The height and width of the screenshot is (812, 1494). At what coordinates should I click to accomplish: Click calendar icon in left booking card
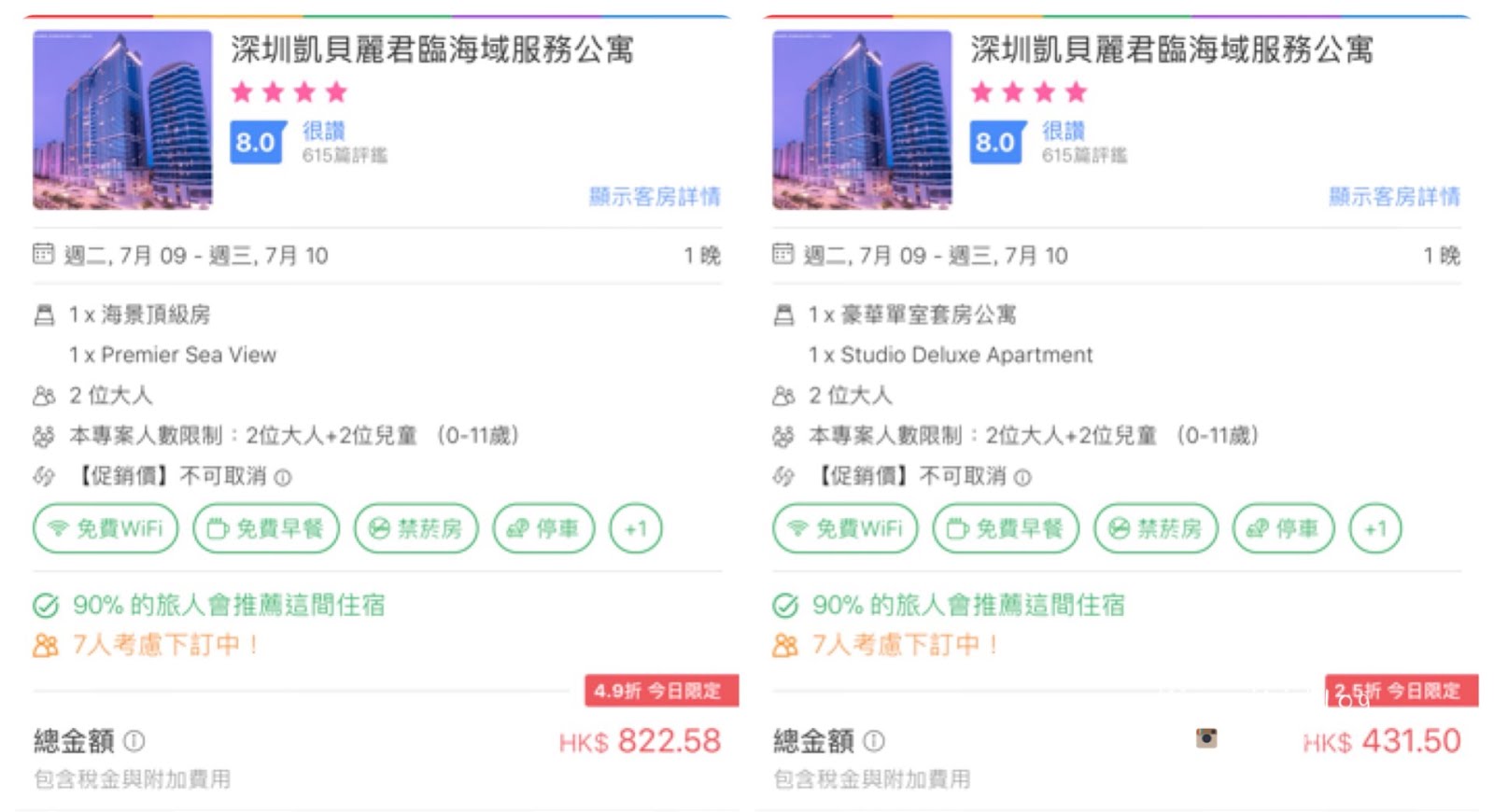(x=43, y=254)
